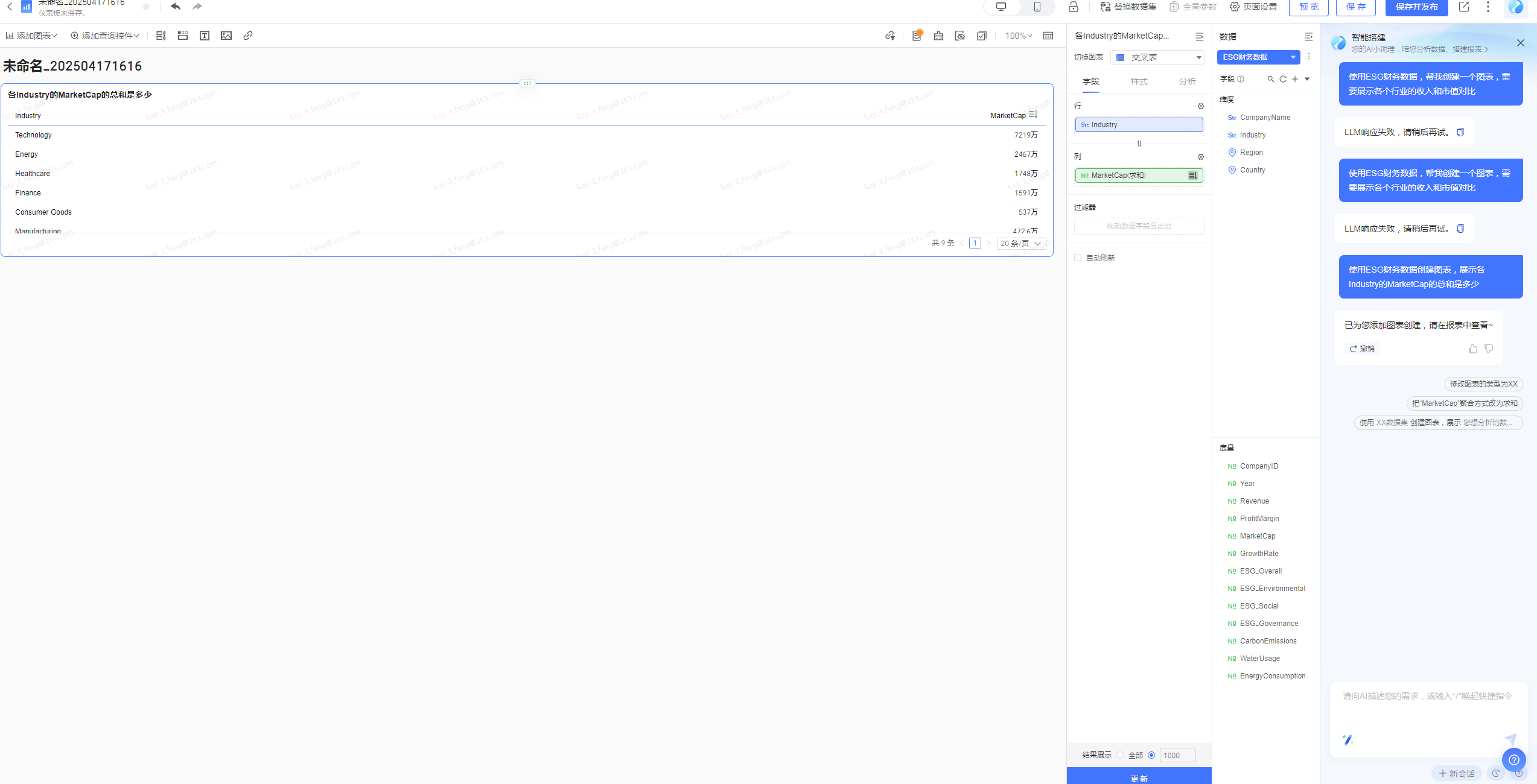Star this dashboard as a favorite
The width and height of the screenshot is (1537, 784).
click(146, 7)
